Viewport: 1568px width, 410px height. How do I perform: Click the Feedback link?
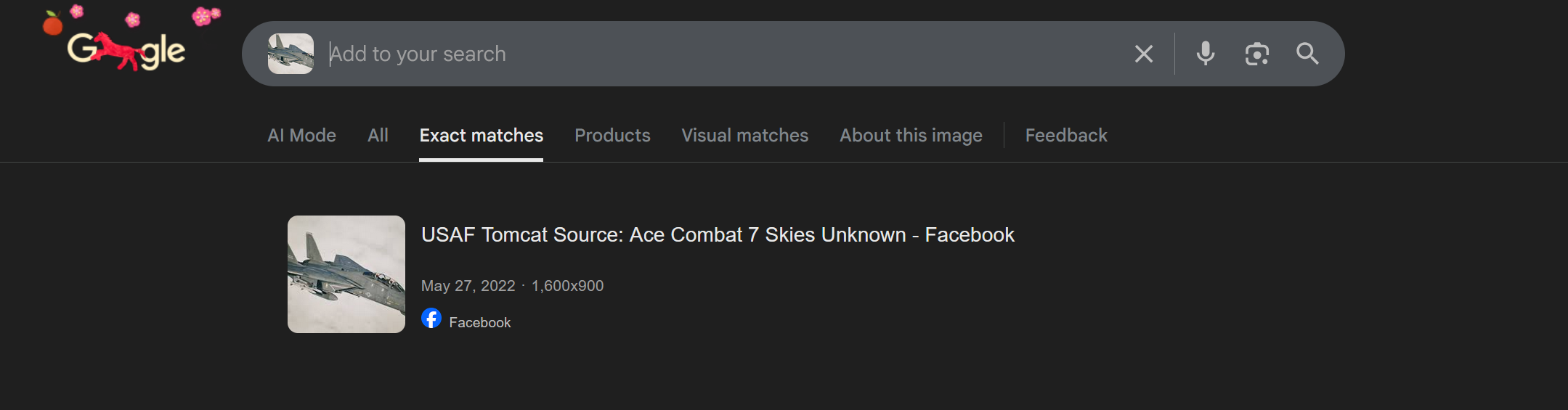[x=1065, y=136]
